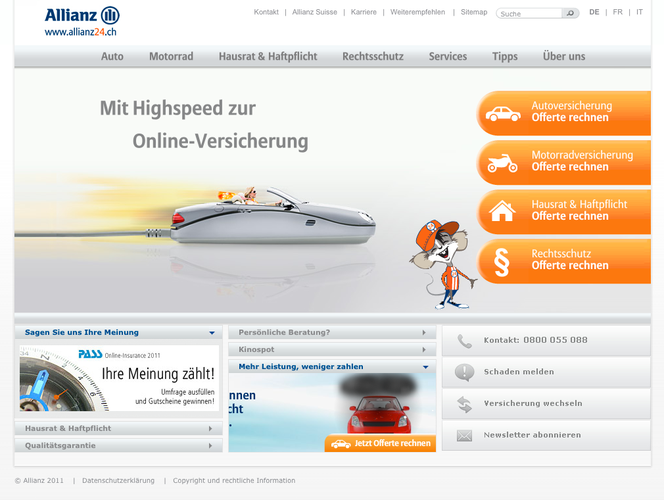The width and height of the screenshot is (664, 500).
Task: Click Rechtsschutz Offerte rechnen button
Action: point(564,261)
